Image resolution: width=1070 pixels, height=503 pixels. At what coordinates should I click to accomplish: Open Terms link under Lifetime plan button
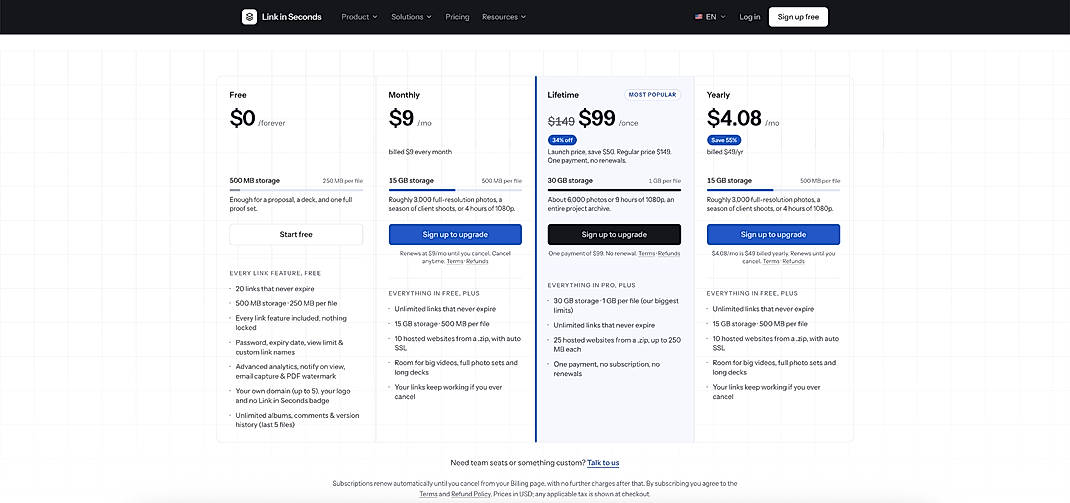(x=646, y=253)
